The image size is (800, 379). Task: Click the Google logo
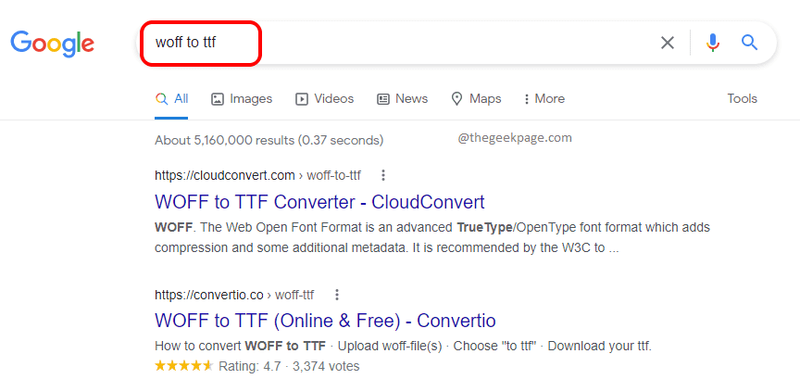click(x=53, y=44)
